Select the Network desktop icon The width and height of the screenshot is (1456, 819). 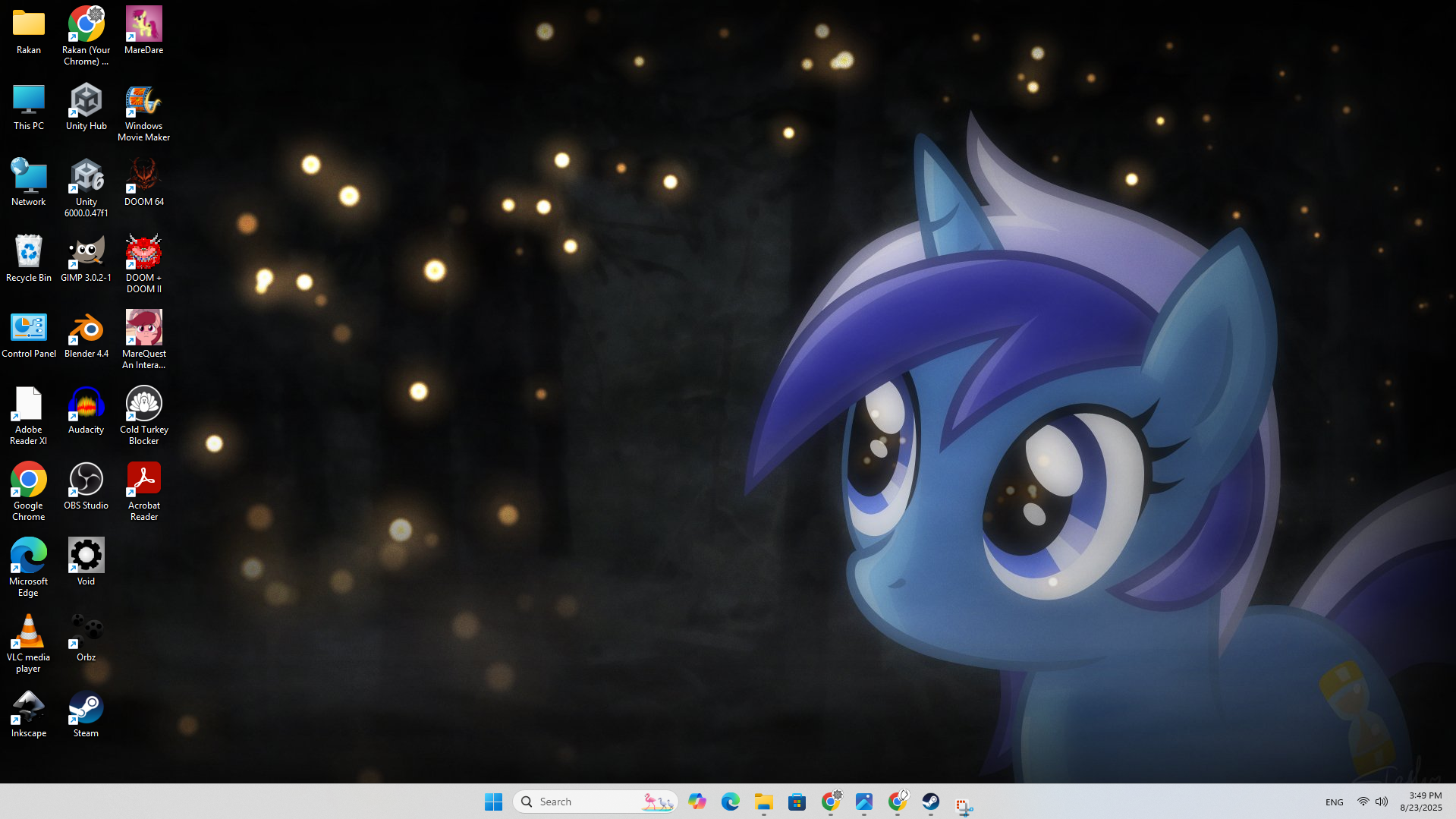coord(29,183)
